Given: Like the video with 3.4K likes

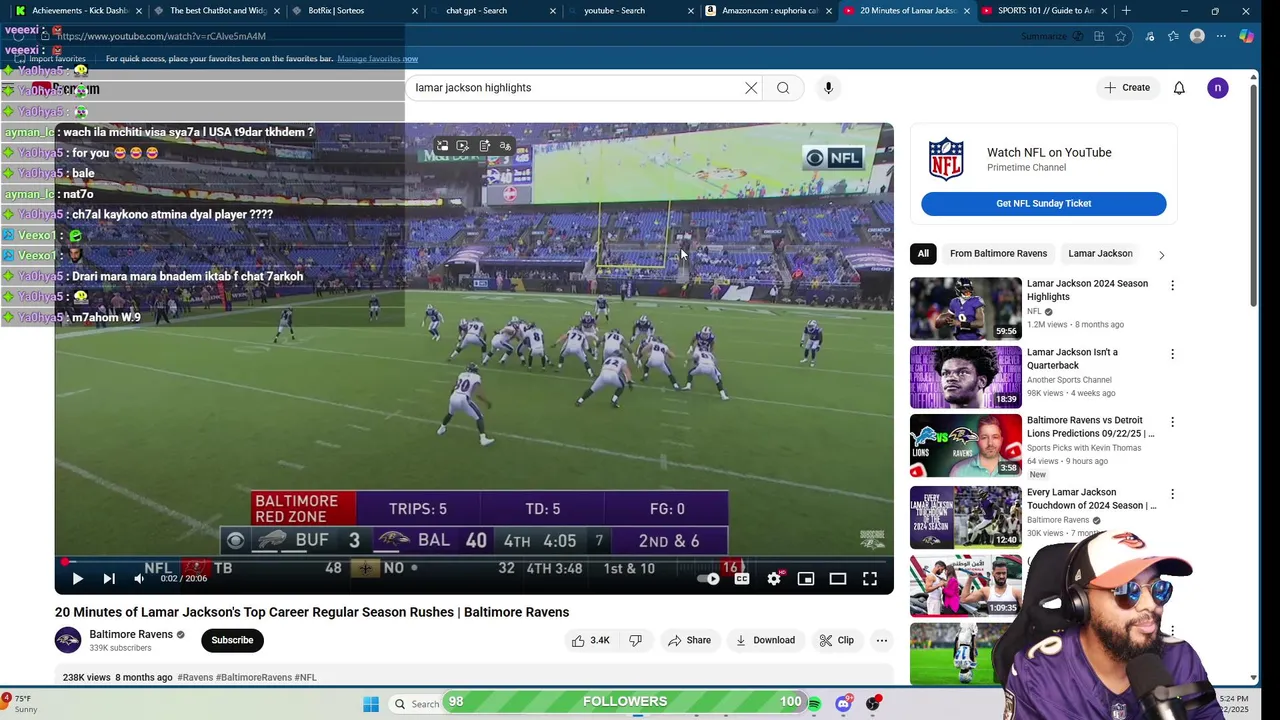Looking at the screenshot, I should tap(591, 640).
